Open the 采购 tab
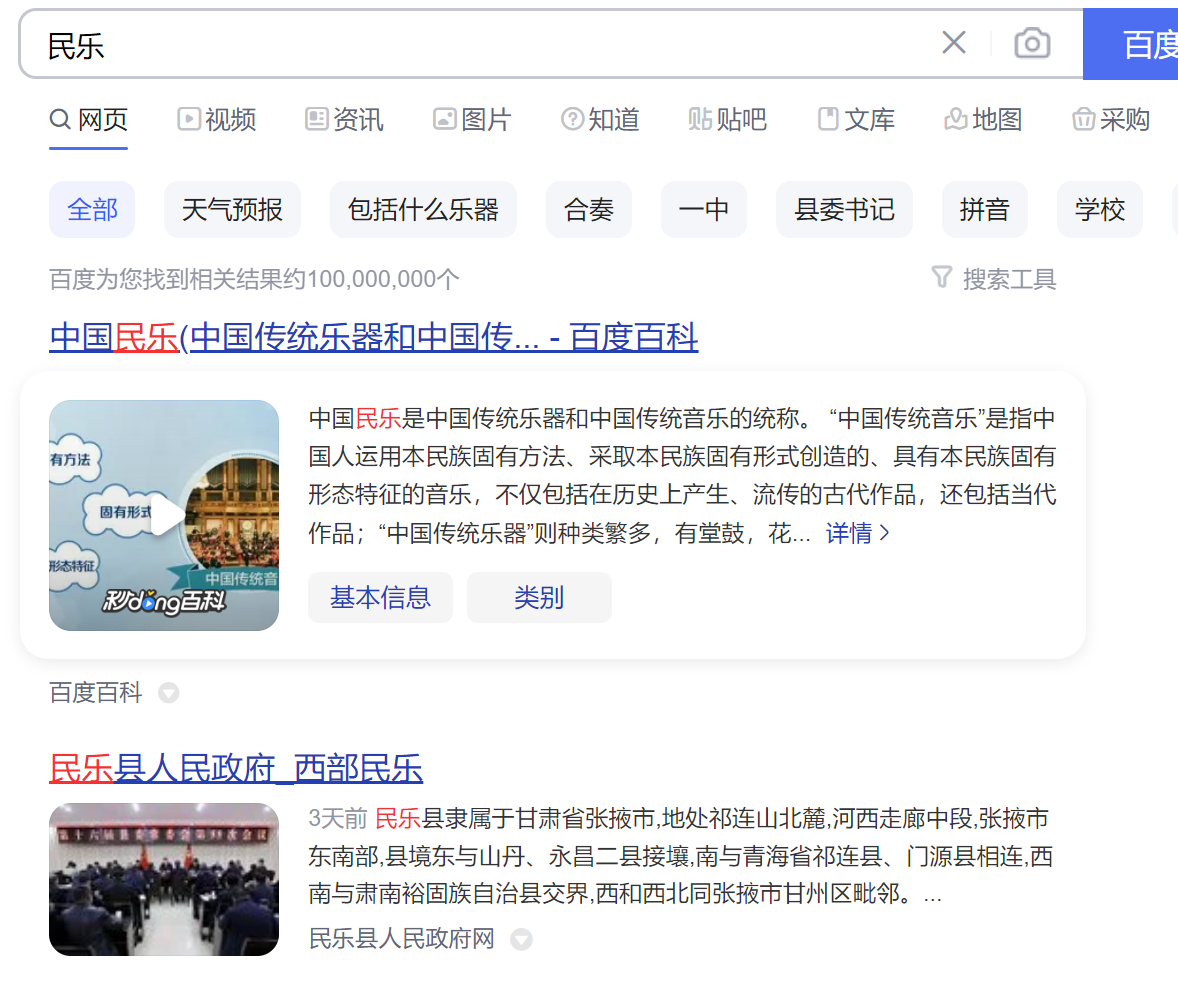This screenshot has width=1178, height=981. click(x=1111, y=119)
